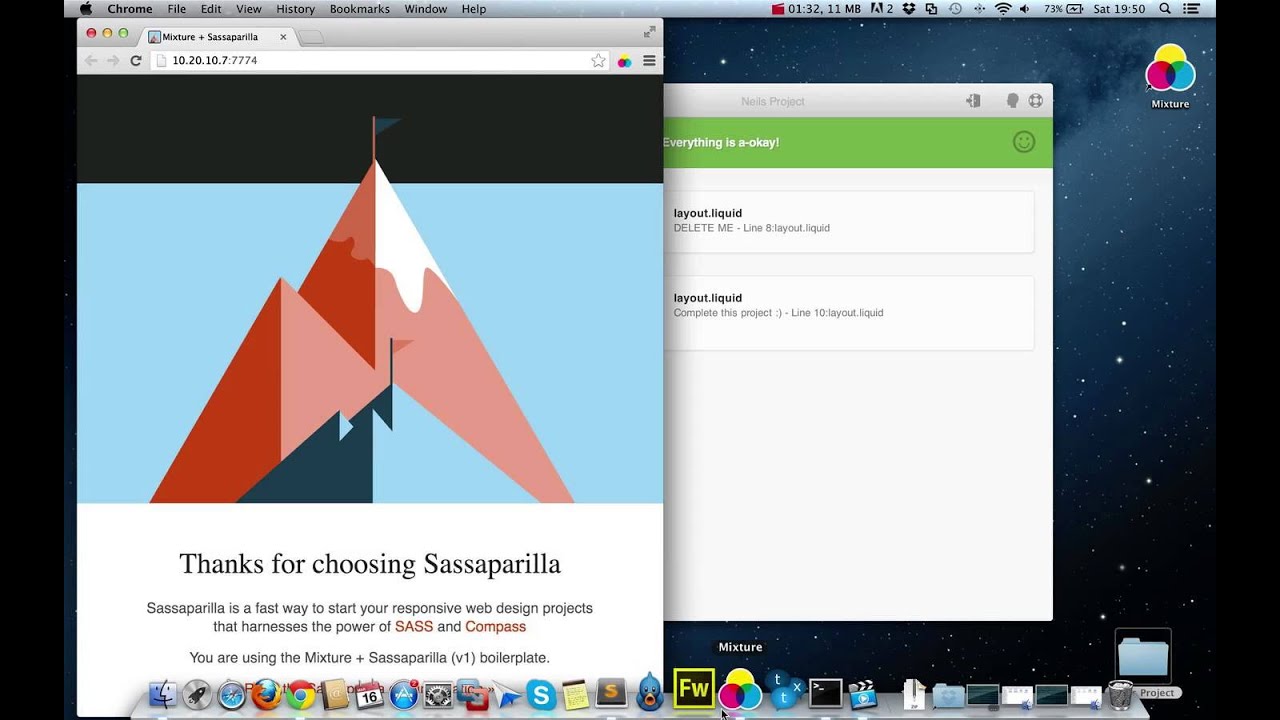This screenshot has width=1280, height=720.
Task: Click the Mixture extension icon in Chrome toolbar
Action: (x=624, y=61)
